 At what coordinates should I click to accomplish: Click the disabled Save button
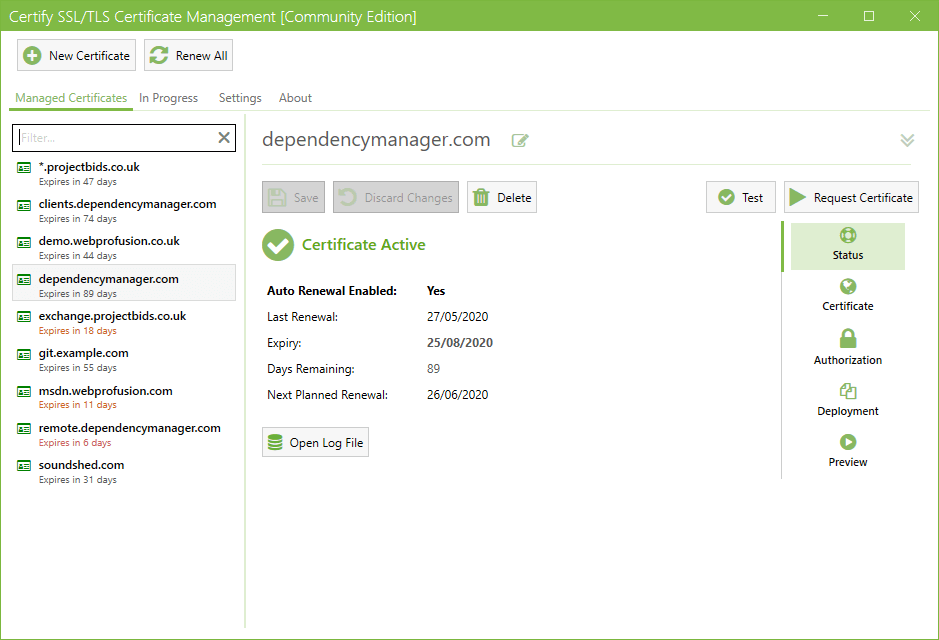(293, 197)
